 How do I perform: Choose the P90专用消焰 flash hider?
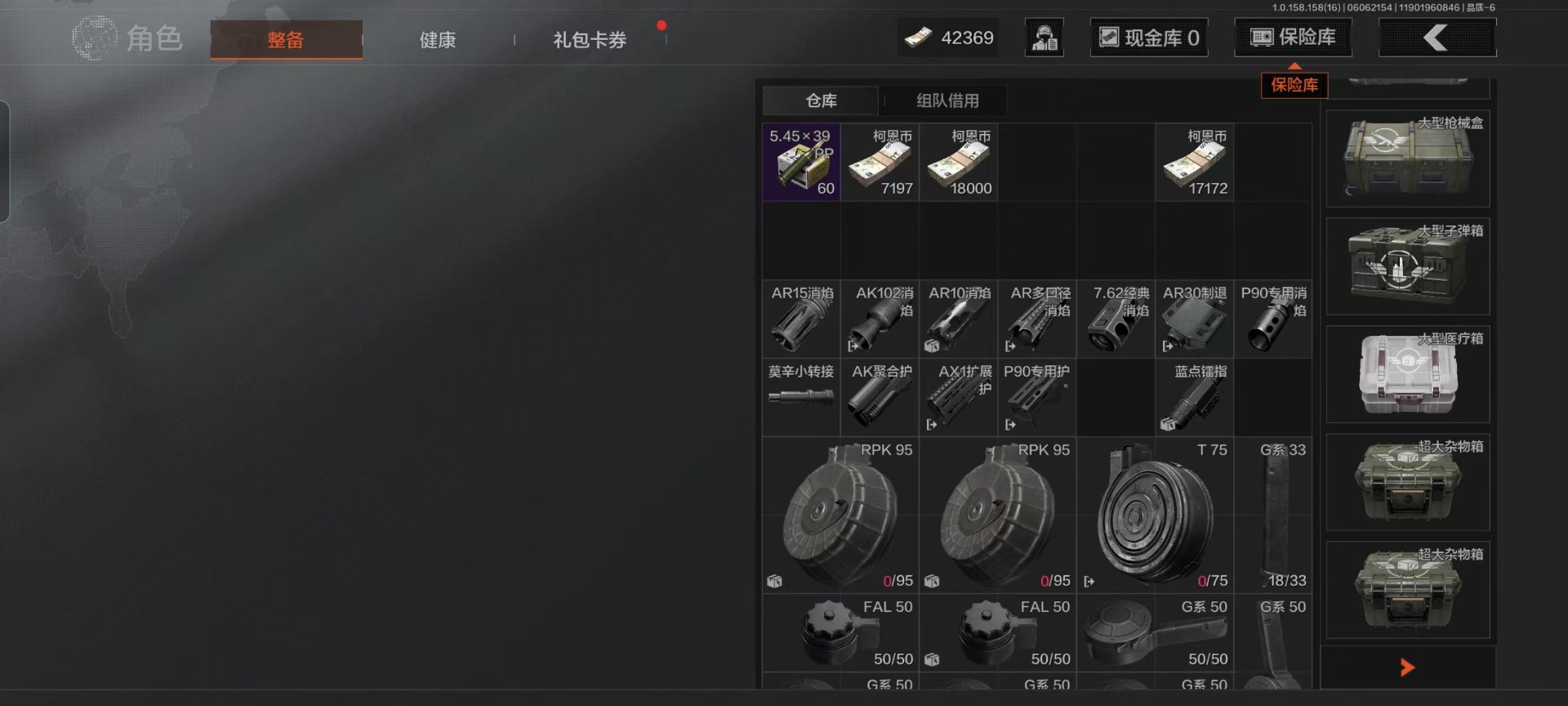coord(1273,319)
